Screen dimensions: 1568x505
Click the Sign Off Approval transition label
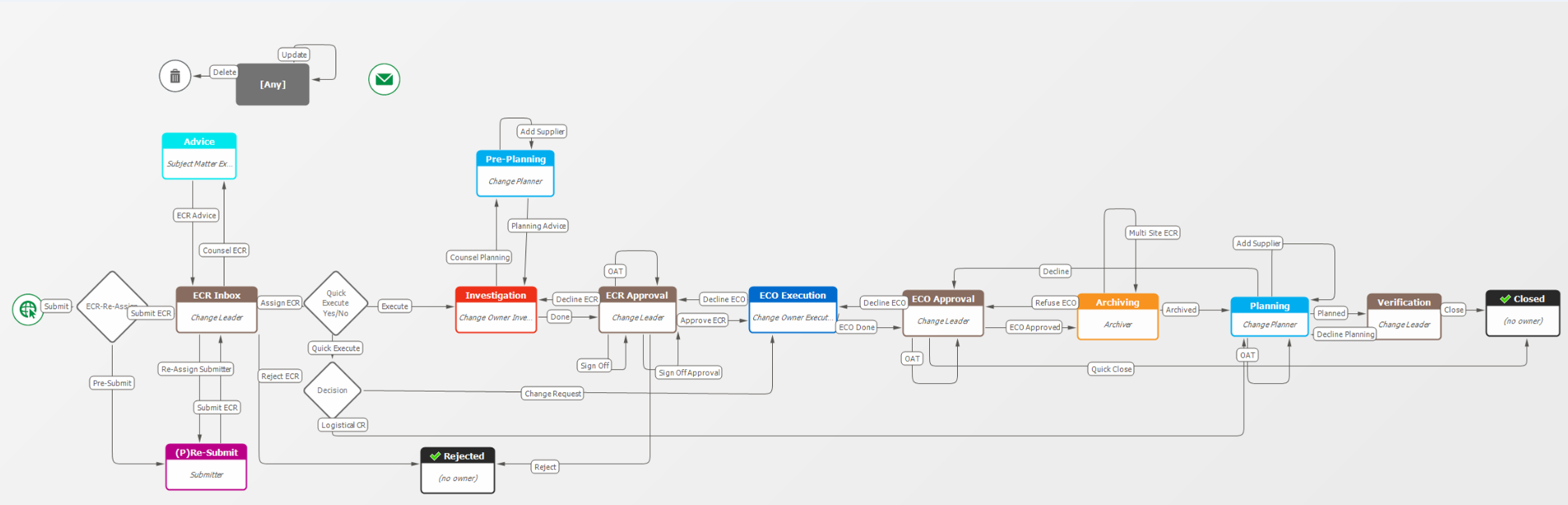(689, 373)
